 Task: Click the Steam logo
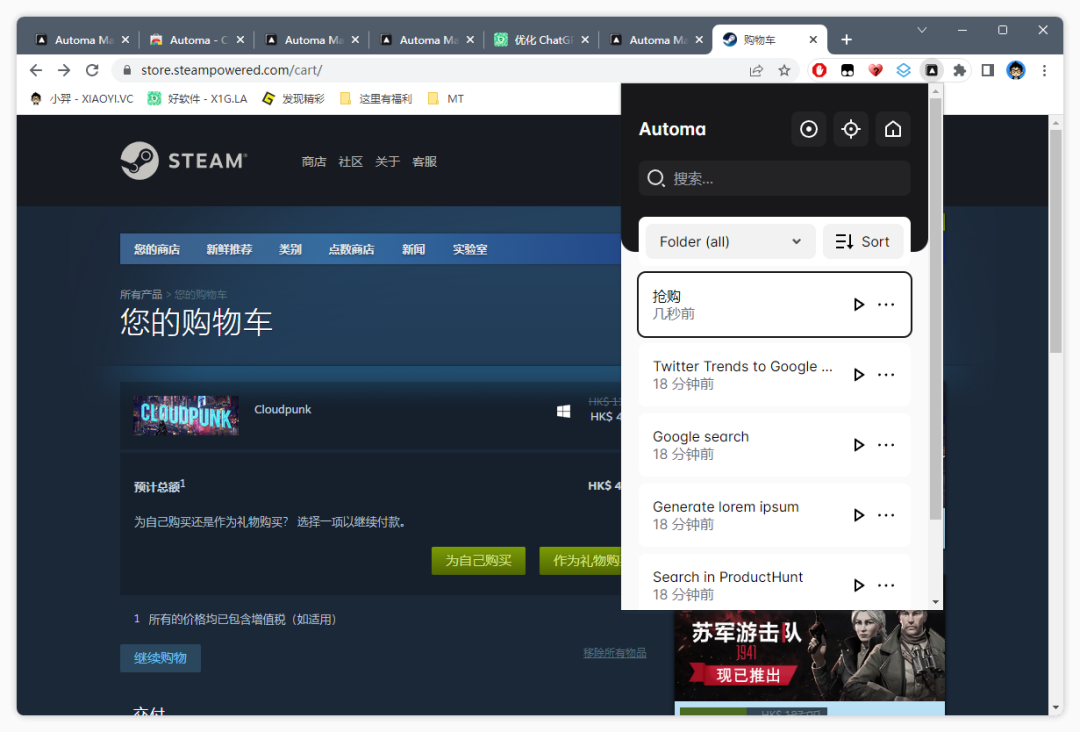point(183,160)
